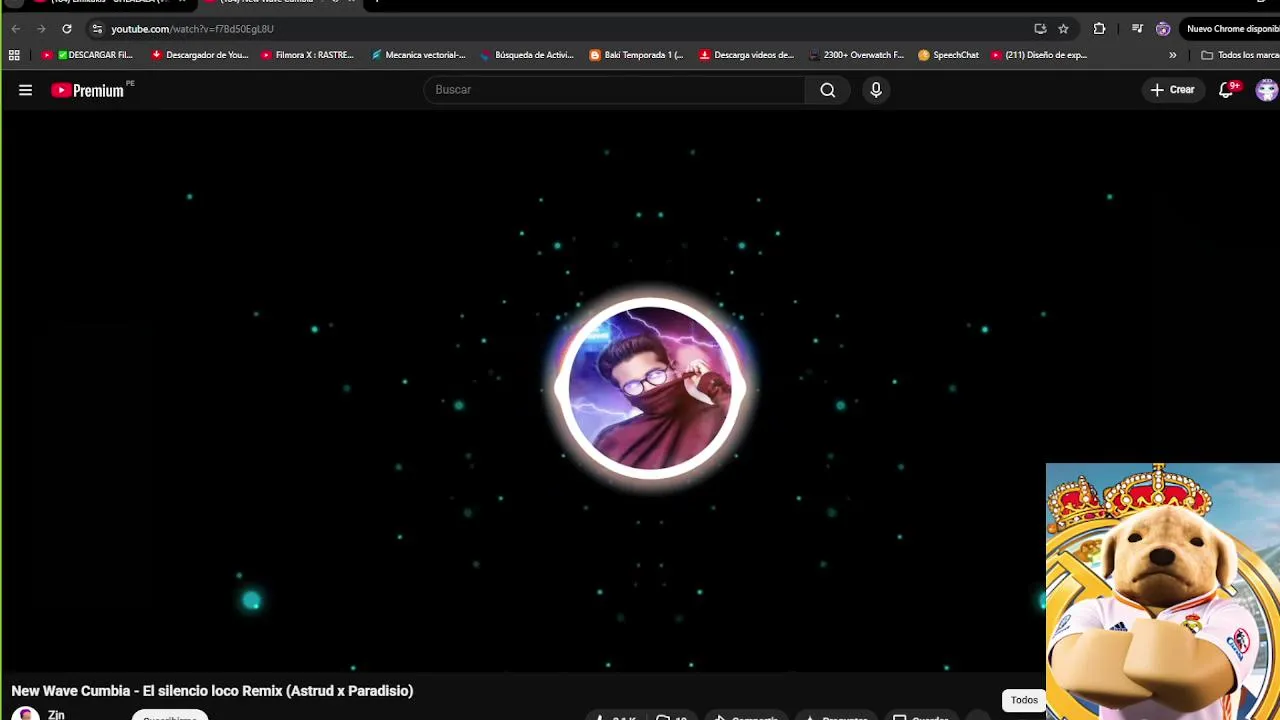
Task: Reload the YouTube page
Action: pyautogui.click(x=67, y=29)
